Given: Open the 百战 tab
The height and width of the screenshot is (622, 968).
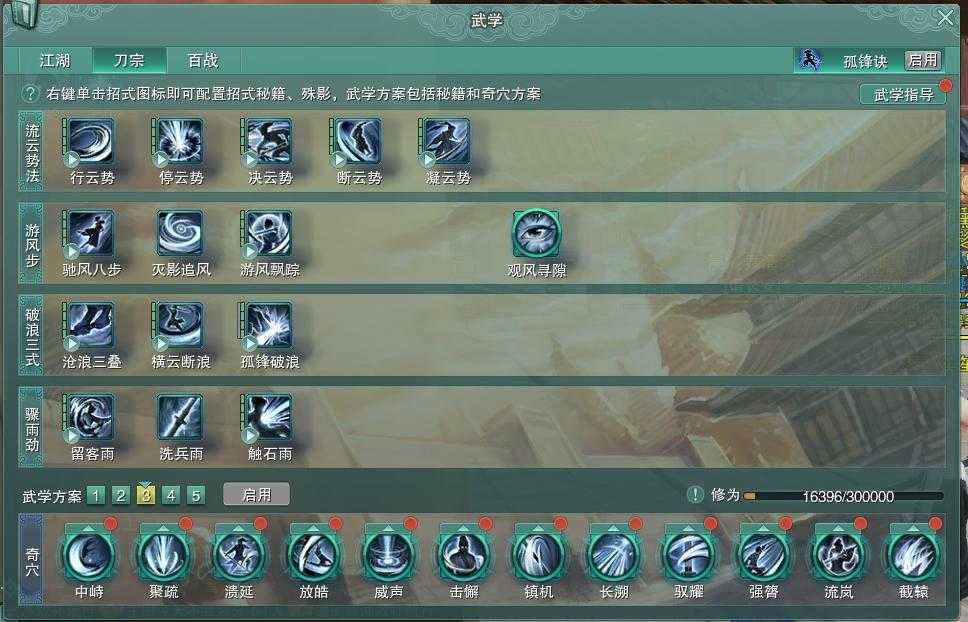Looking at the screenshot, I should pyautogui.click(x=203, y=60).
